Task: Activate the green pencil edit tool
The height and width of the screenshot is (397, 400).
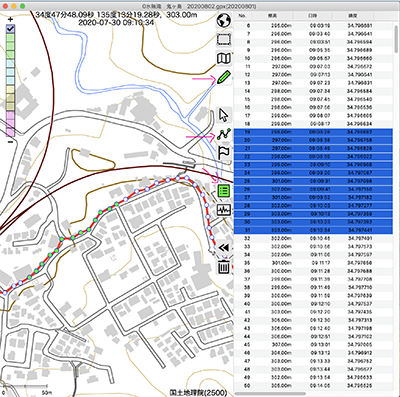Action: pos(224,77)
